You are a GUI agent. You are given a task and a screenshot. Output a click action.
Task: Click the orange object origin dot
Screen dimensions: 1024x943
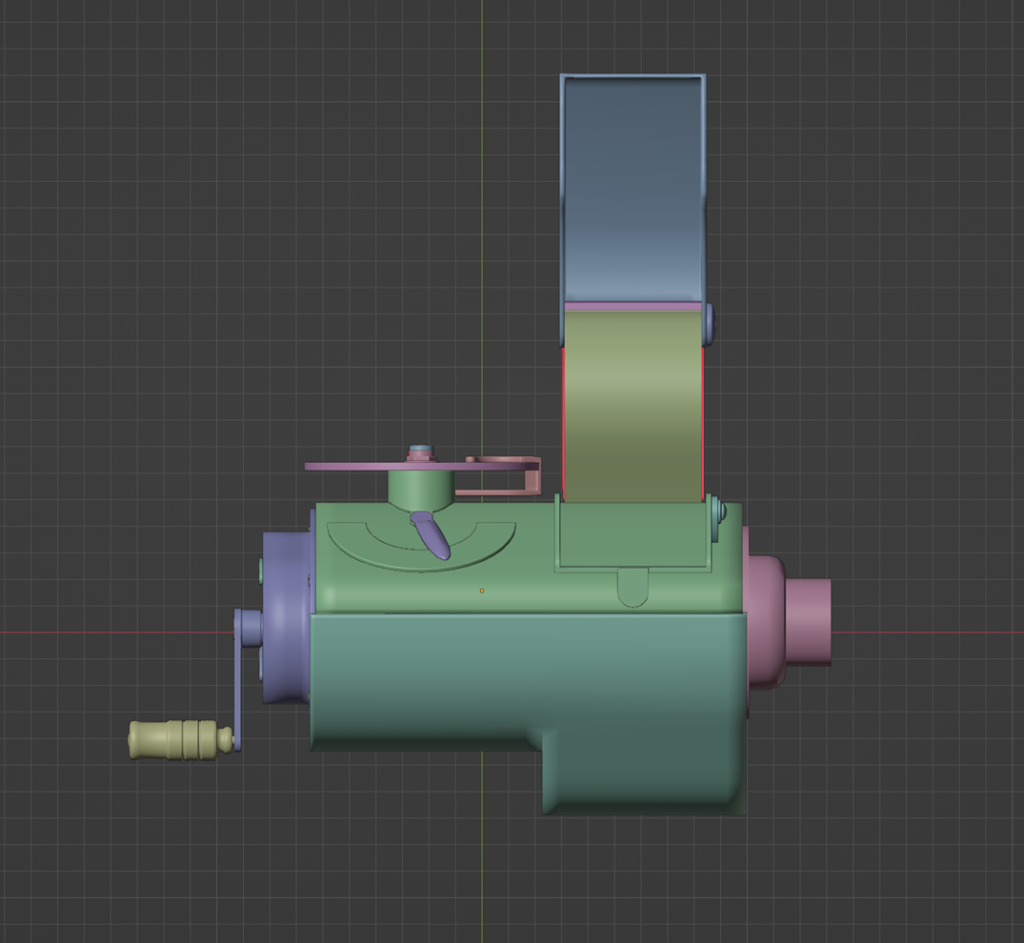click(484, 590)
